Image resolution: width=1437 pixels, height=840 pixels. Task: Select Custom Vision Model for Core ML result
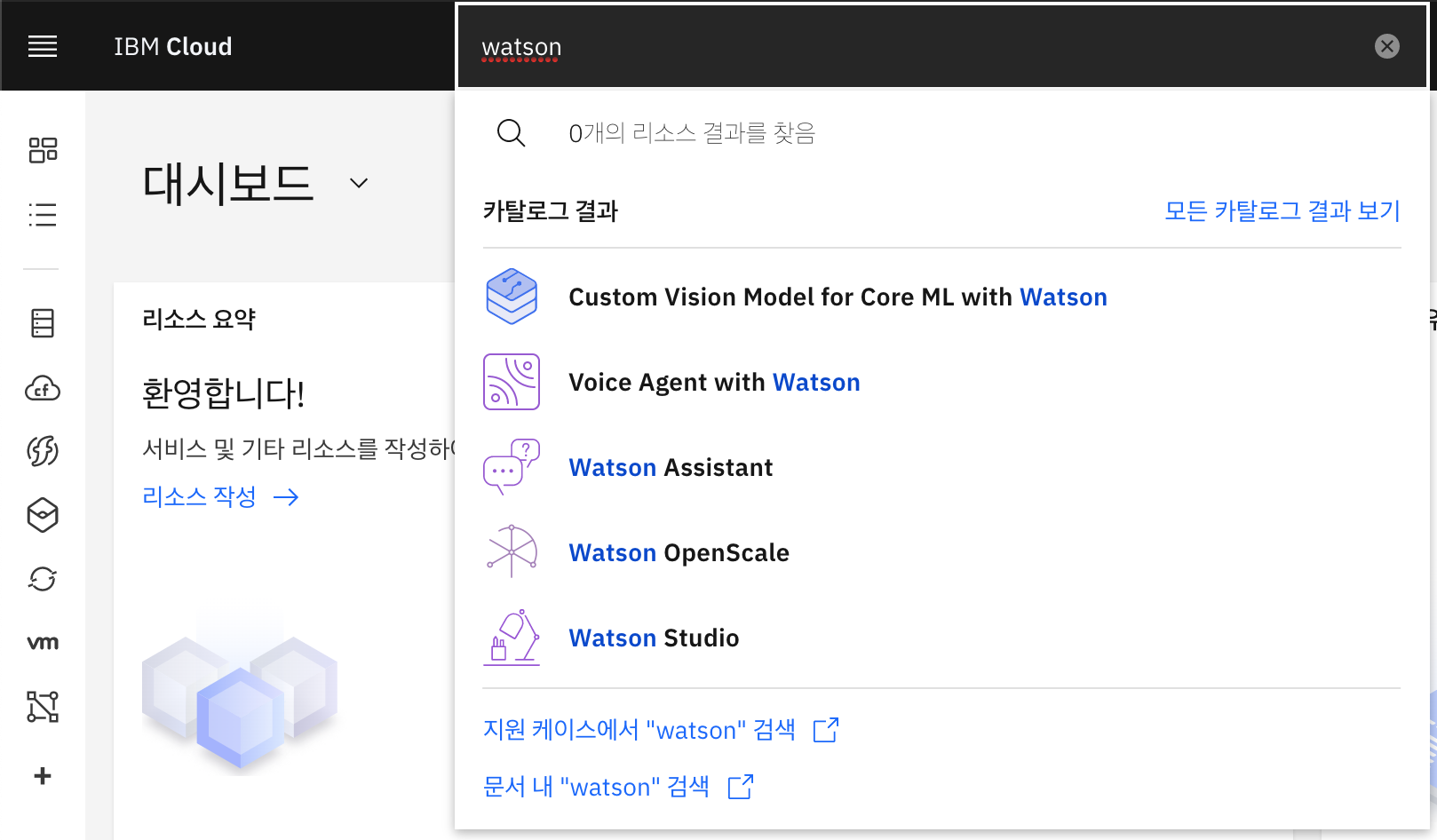tap(941, 297)
